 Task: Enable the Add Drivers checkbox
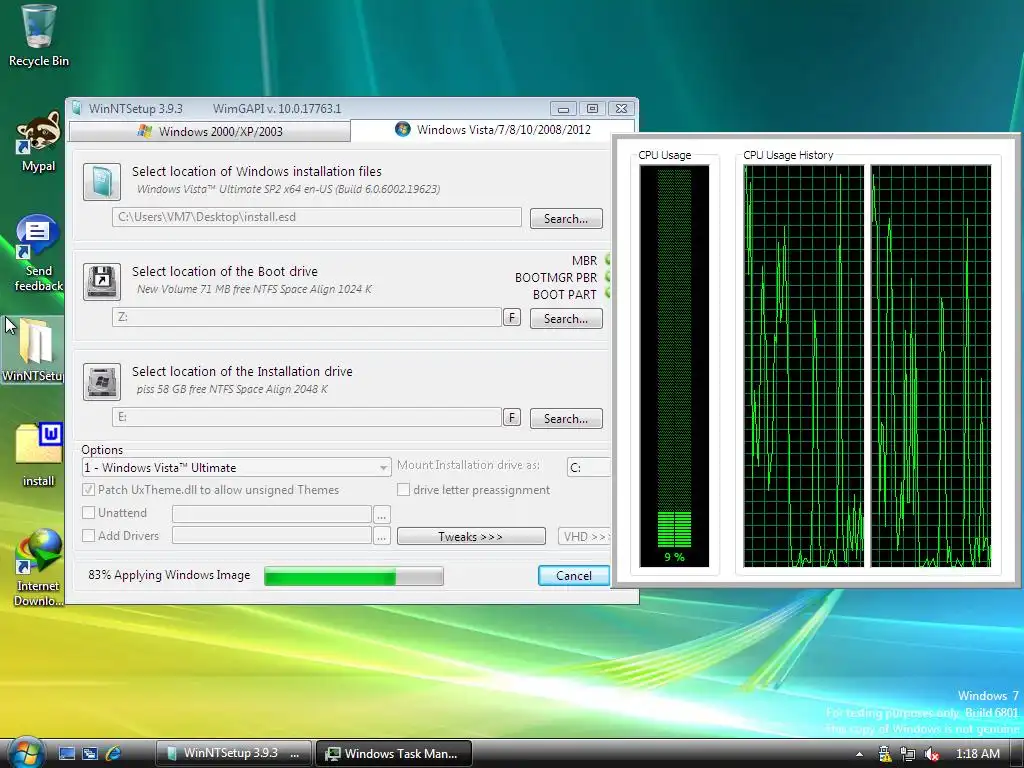point(89,536)
